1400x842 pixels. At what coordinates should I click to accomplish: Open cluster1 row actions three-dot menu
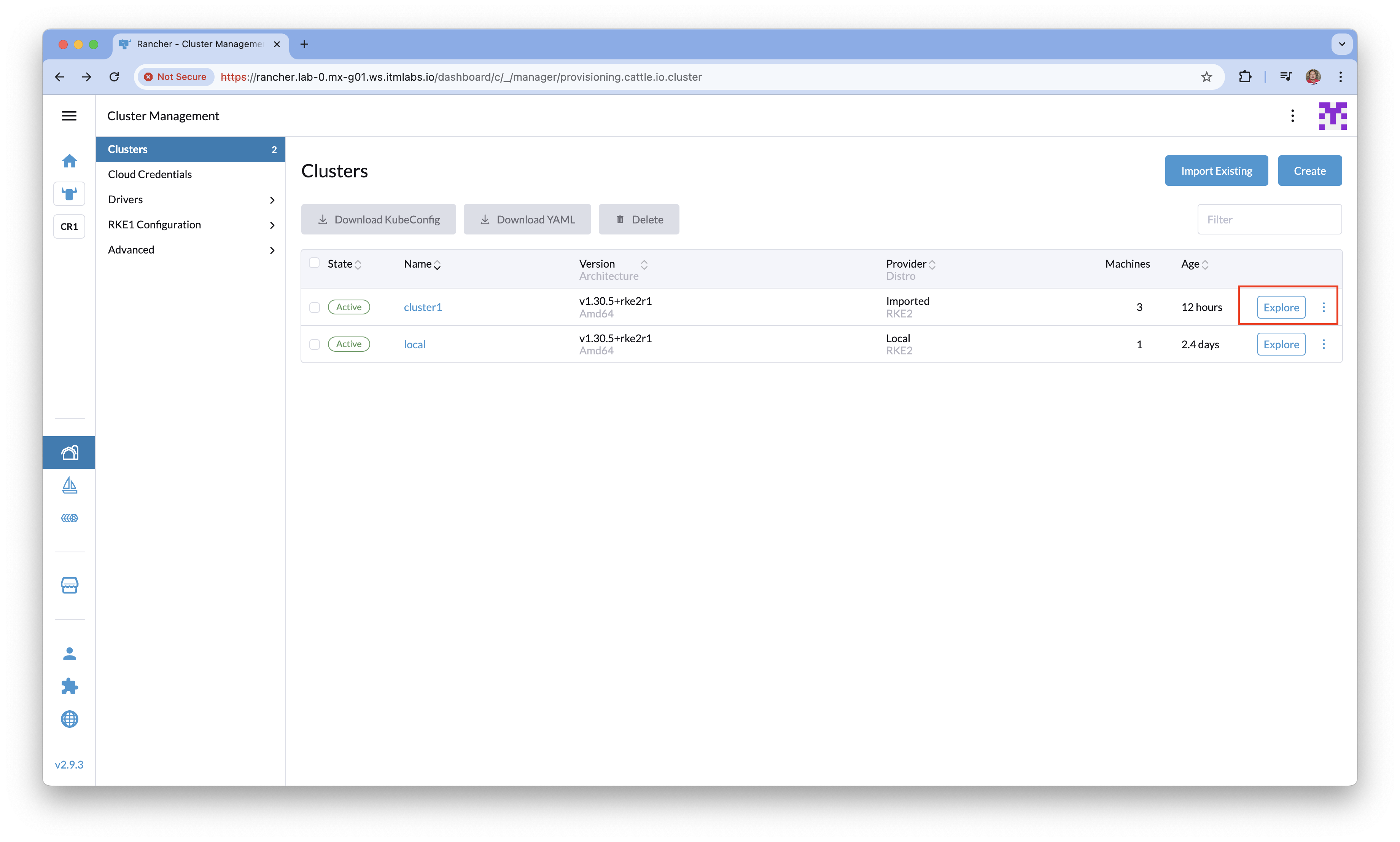1324,307
